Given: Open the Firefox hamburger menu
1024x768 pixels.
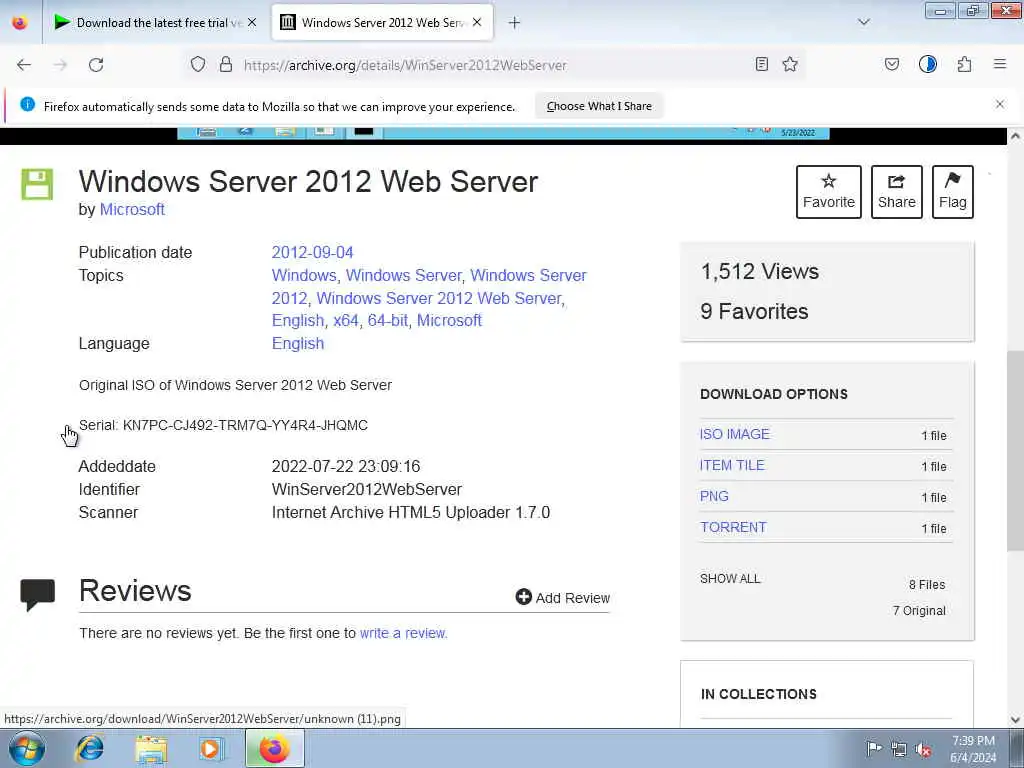Looking at the screenshot, I should point(1000,64).
